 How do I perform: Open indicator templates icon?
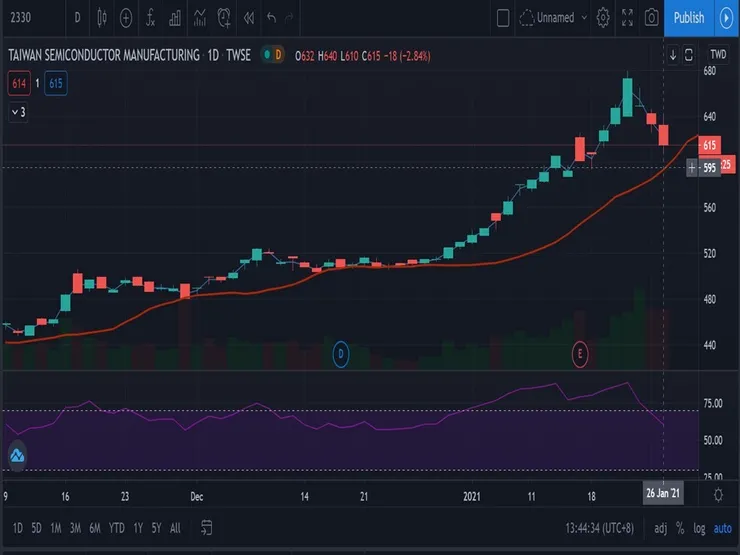click(x=200, y=18)
